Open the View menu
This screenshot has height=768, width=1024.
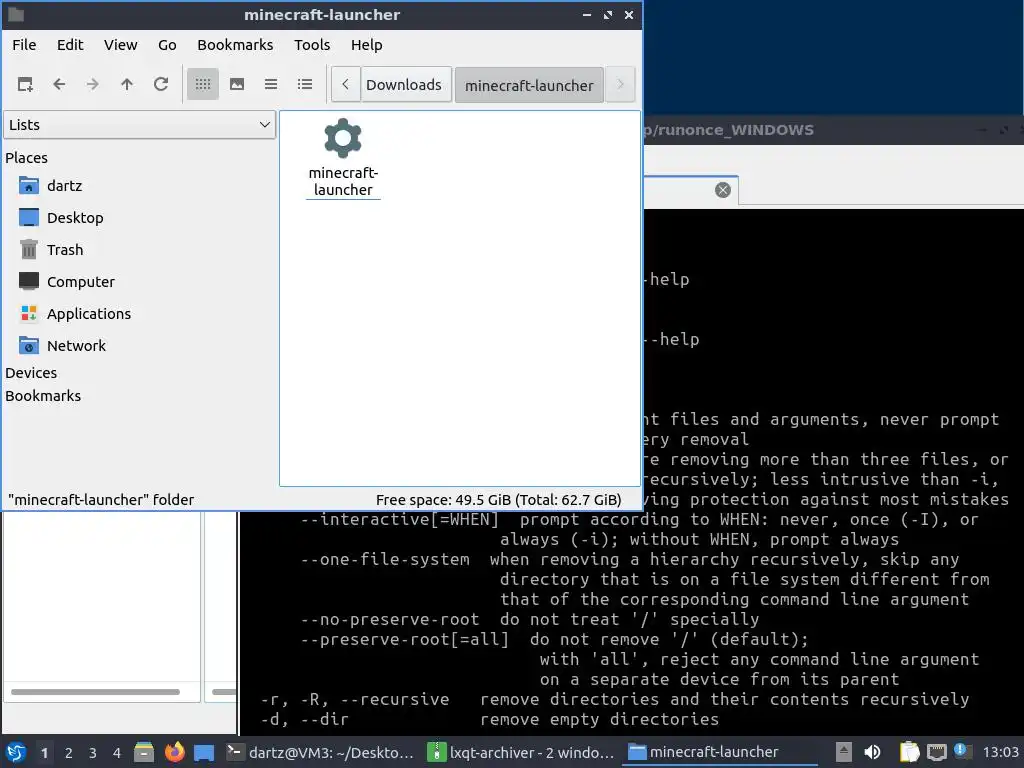(x=121, y=45)
